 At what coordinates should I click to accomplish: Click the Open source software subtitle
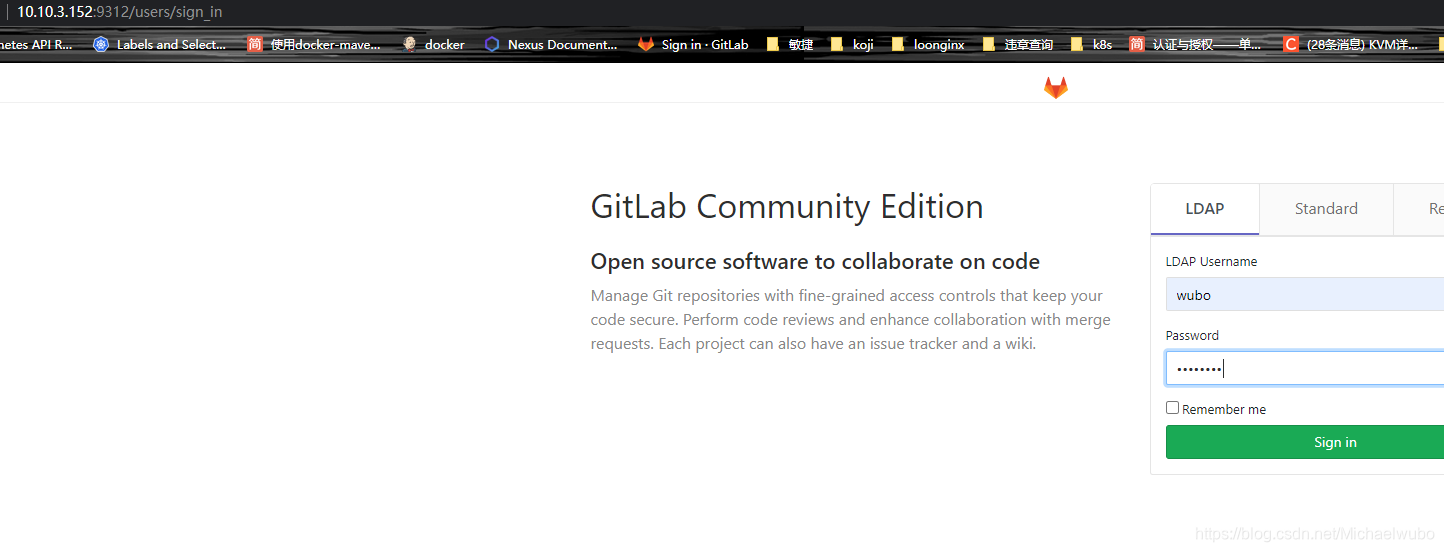[815, 262]
